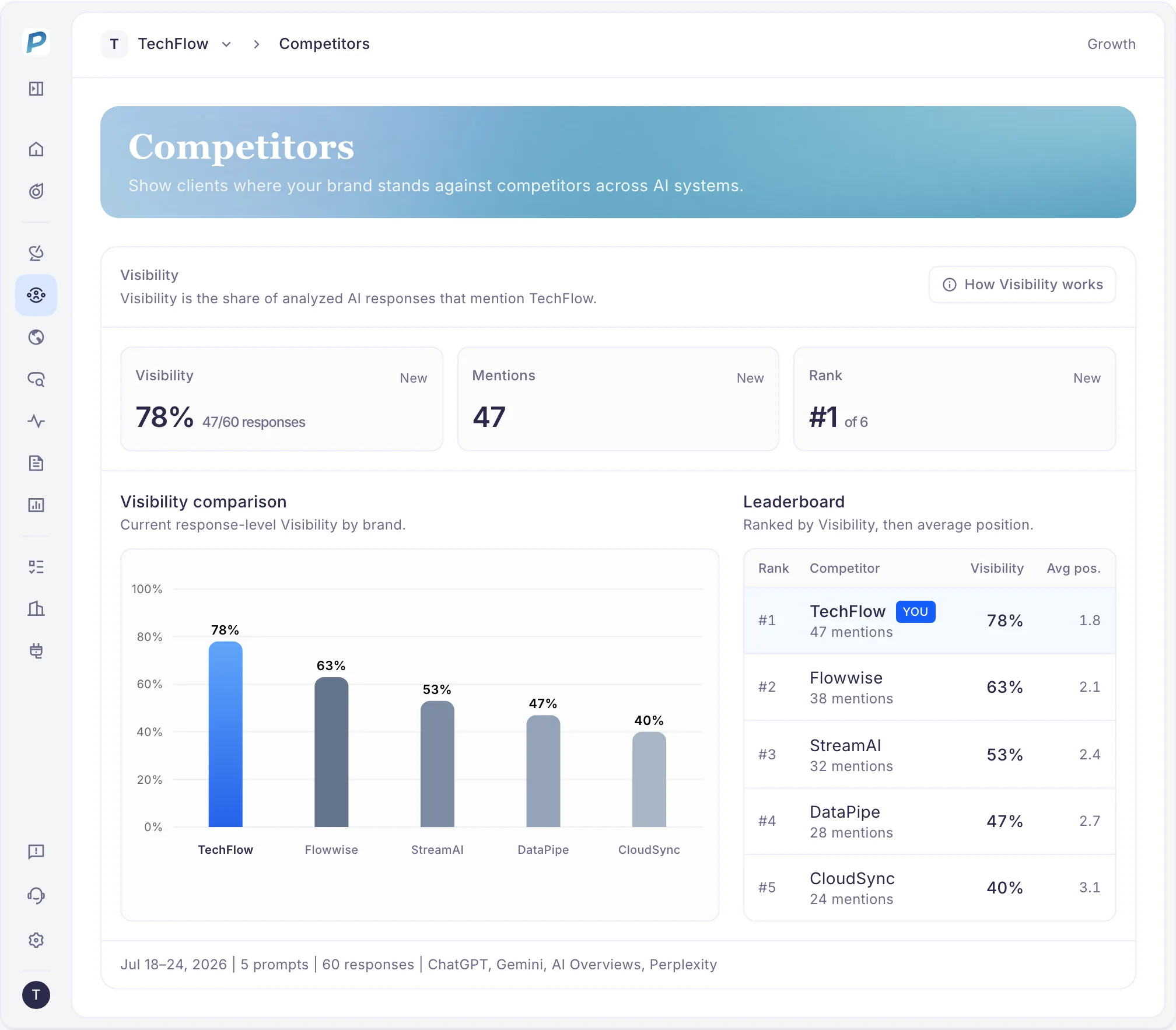1176x1030 pixels.
Task: Click the CloudSync 40% bar in chart
Action: [x=649, y=780]
